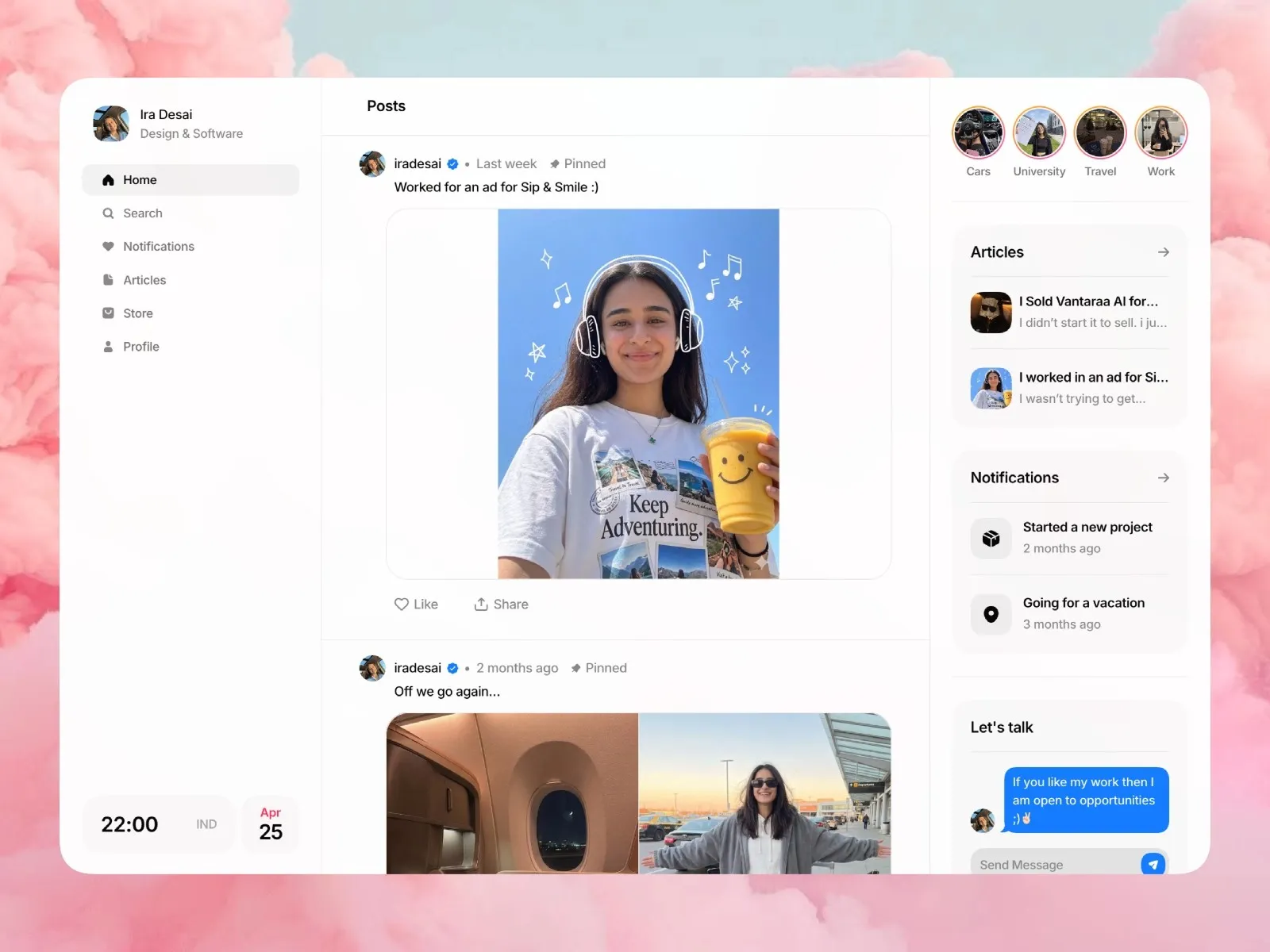Click the Design & Software subtitle
Image resolution: width=1270 pixels, height=952 pixels.
click(191, 134)
